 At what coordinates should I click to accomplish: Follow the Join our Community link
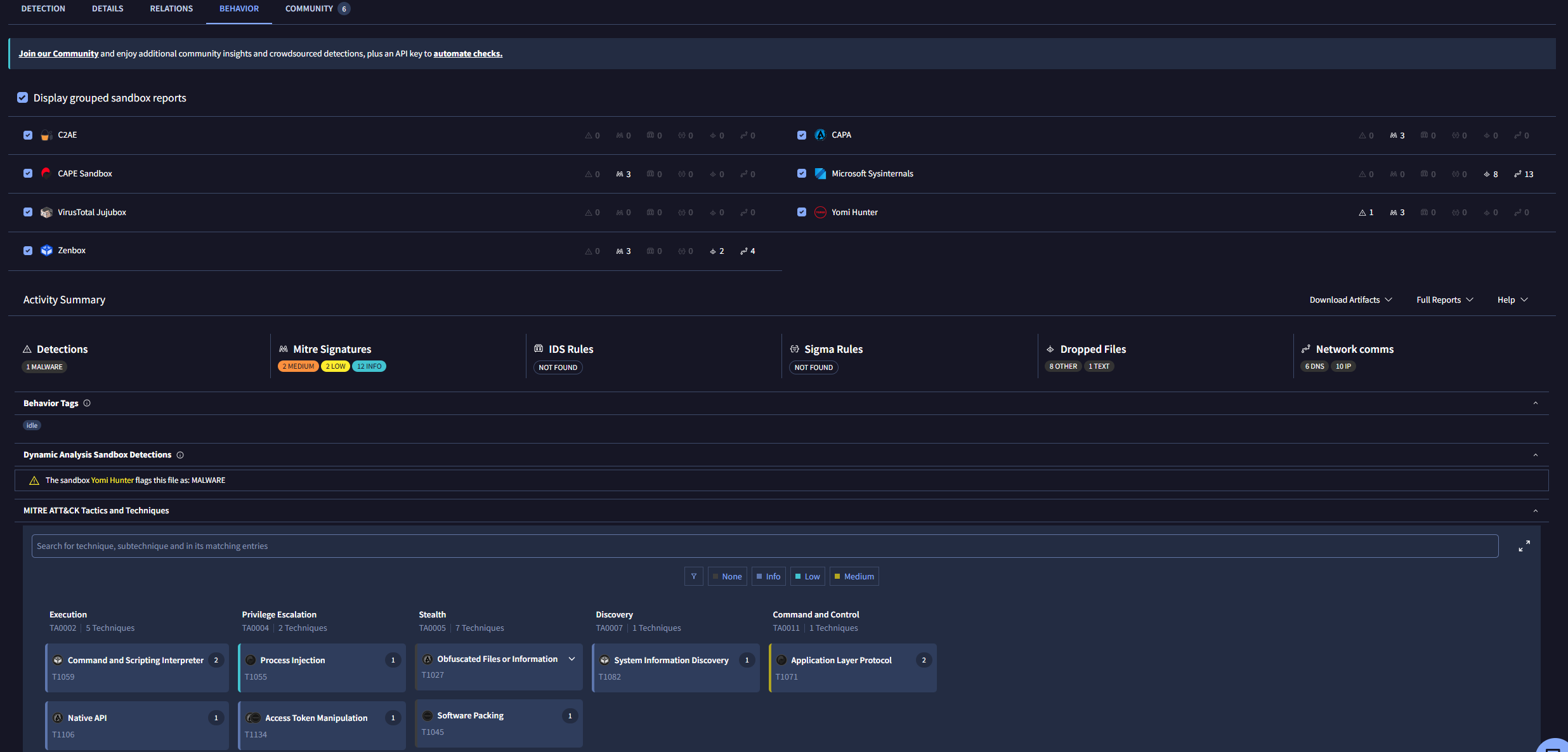click(58, 53)
